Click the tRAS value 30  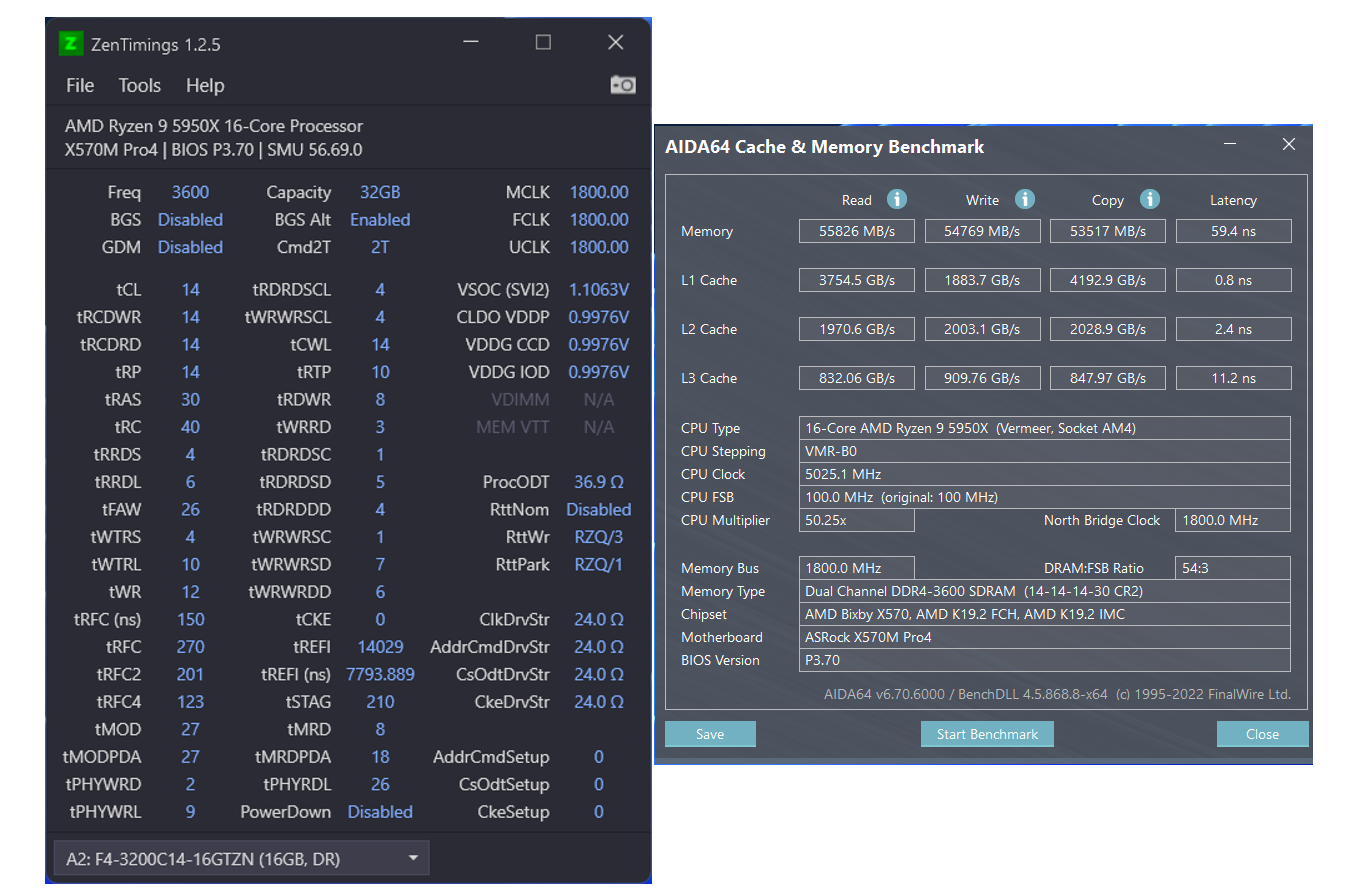click(x=190, y=400)
